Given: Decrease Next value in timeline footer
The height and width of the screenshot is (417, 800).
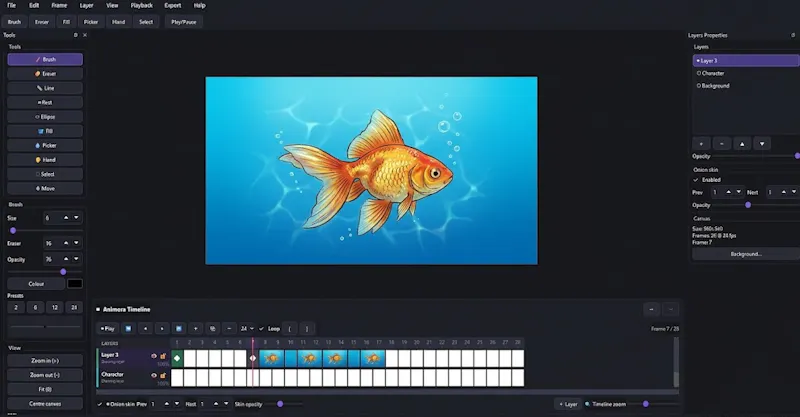Looking at the screenshot, I should click(x=226, y=404).
